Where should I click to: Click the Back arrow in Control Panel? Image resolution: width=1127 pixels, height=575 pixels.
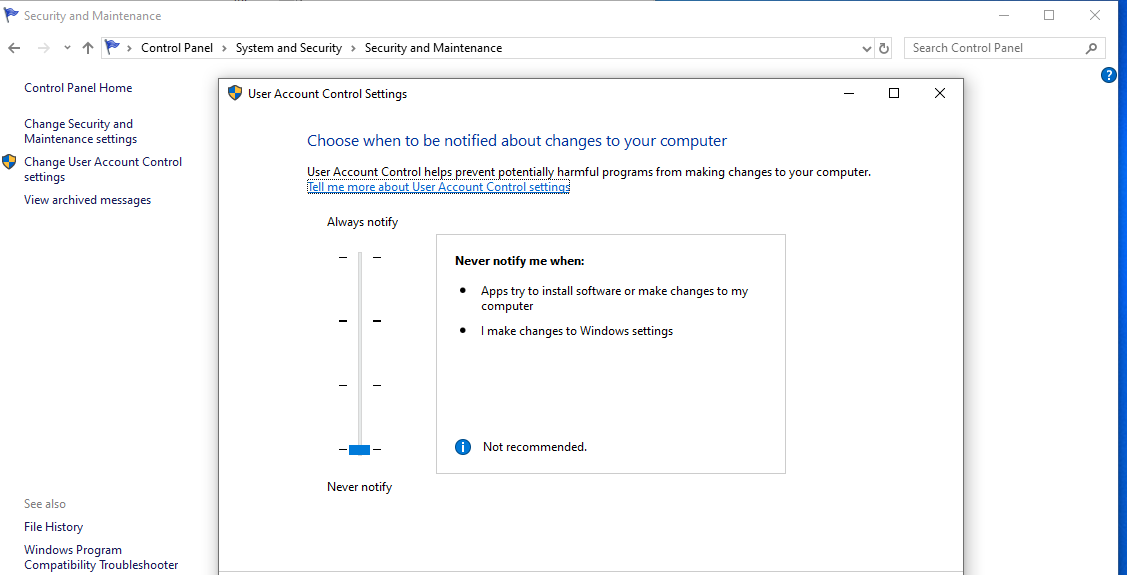(x=14, y=48)
